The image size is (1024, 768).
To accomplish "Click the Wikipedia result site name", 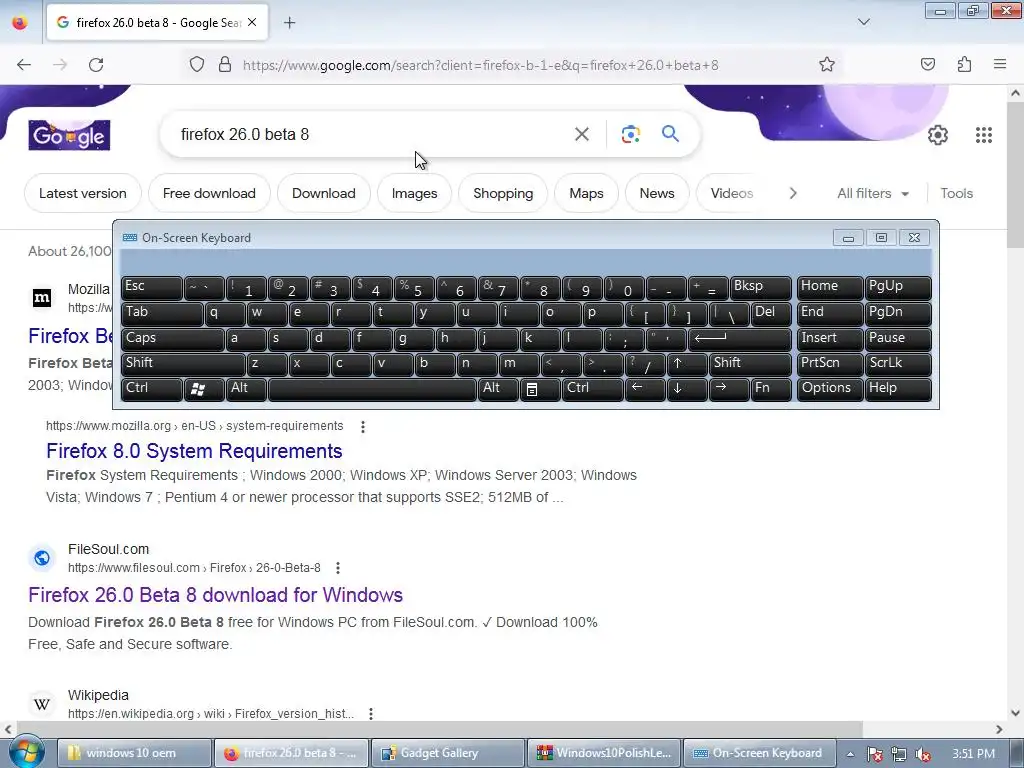I will pyautogui.click(x=98, y=695).
